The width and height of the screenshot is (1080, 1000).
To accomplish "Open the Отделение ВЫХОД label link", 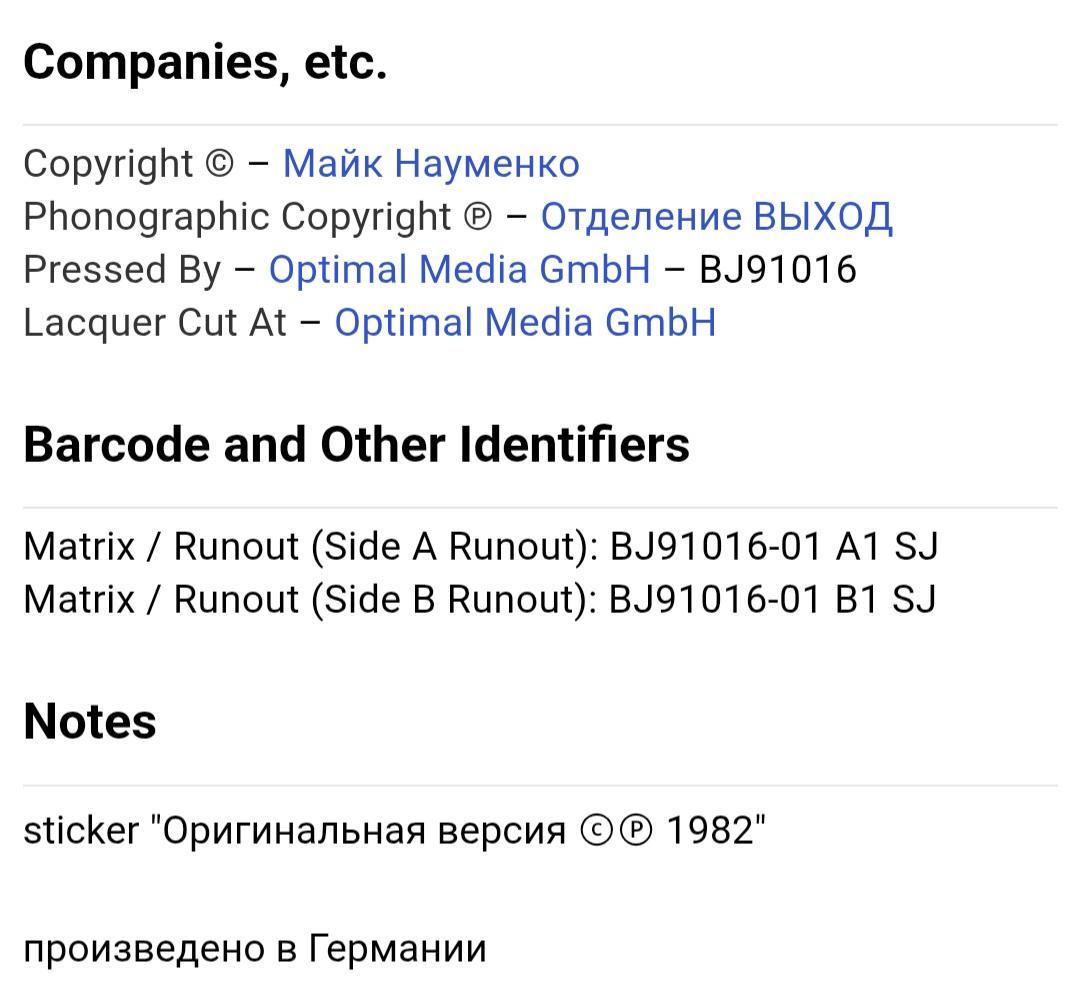I will coord(716,217).
